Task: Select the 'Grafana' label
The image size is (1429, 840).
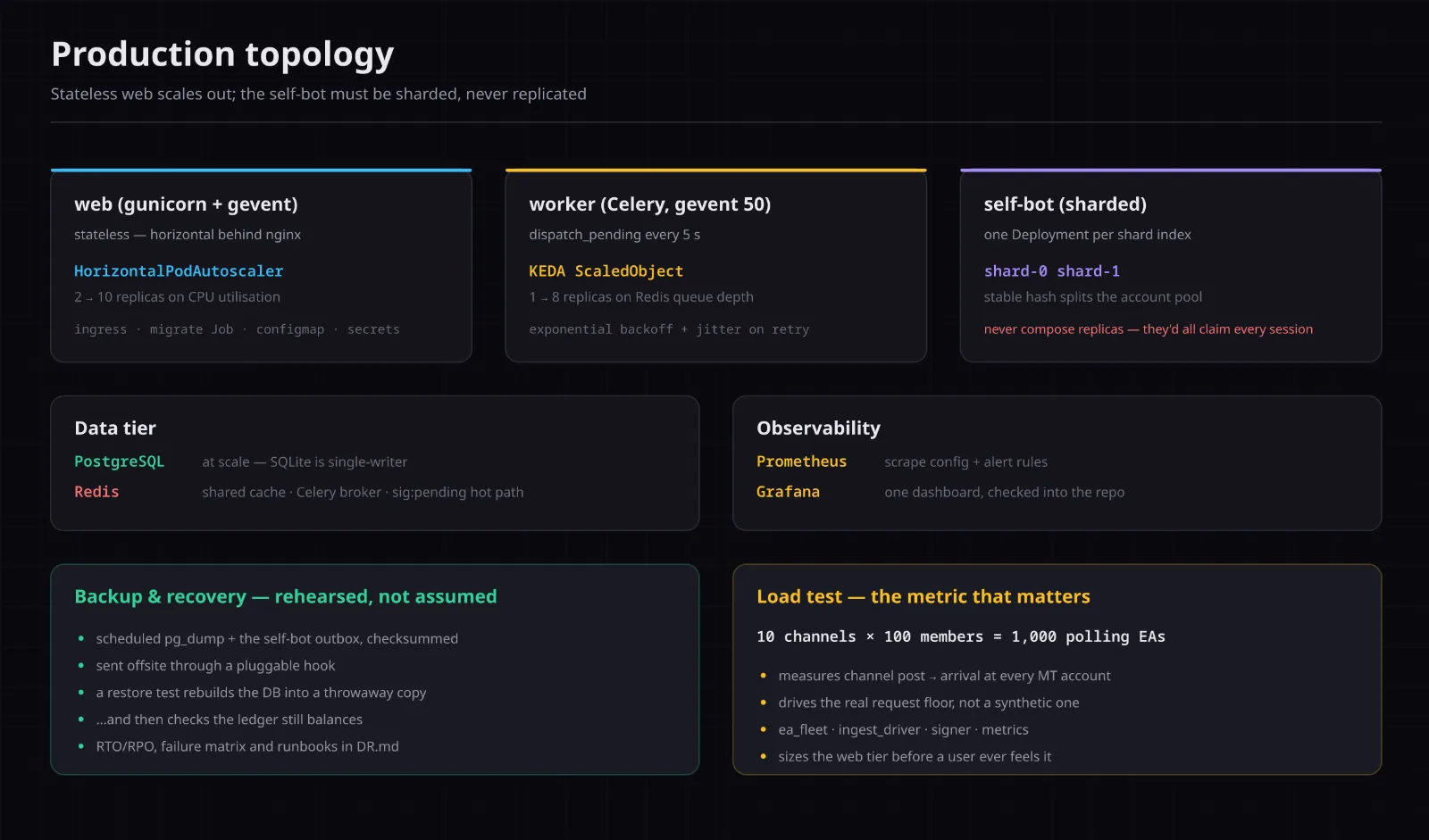Action: [x=788, y=492]
